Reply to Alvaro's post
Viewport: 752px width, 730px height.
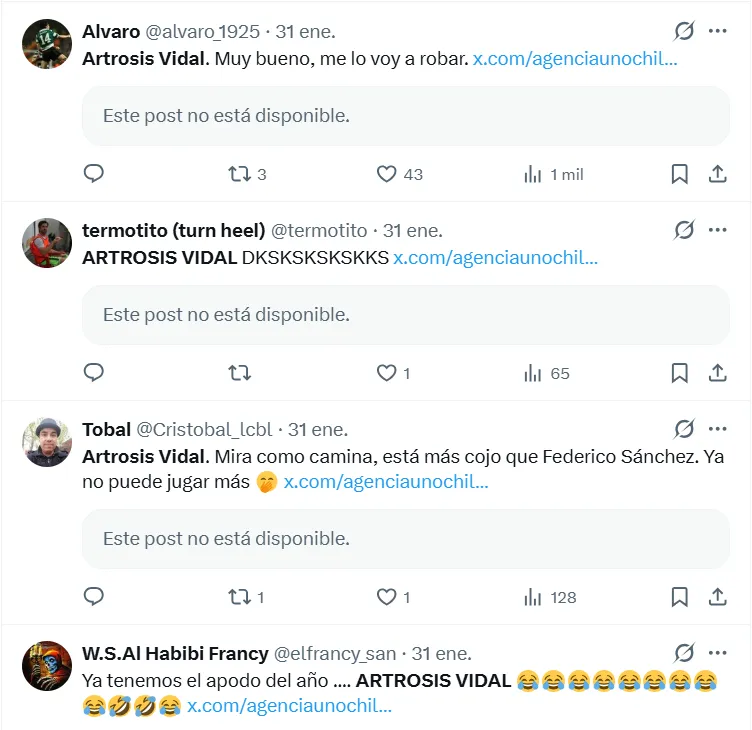coord(93,174)
